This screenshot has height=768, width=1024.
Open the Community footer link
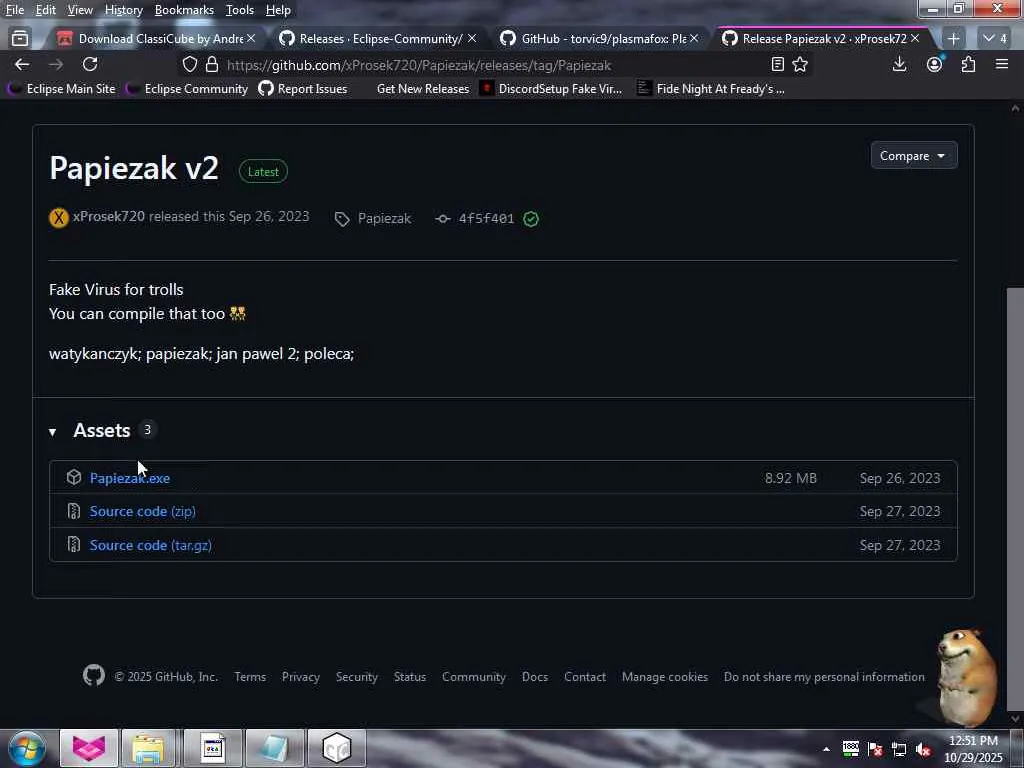(x=474, y=677)
